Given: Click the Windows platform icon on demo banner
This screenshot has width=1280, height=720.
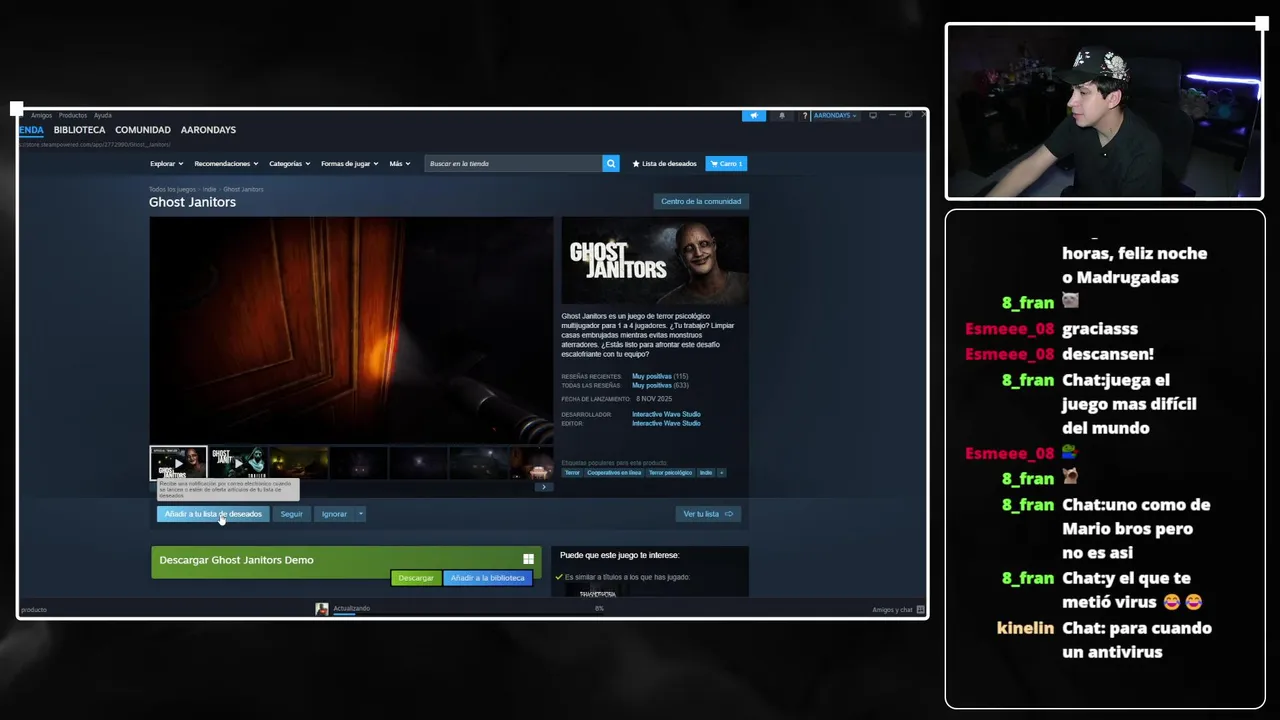Looking at the screenshot, I should [528, 559].
